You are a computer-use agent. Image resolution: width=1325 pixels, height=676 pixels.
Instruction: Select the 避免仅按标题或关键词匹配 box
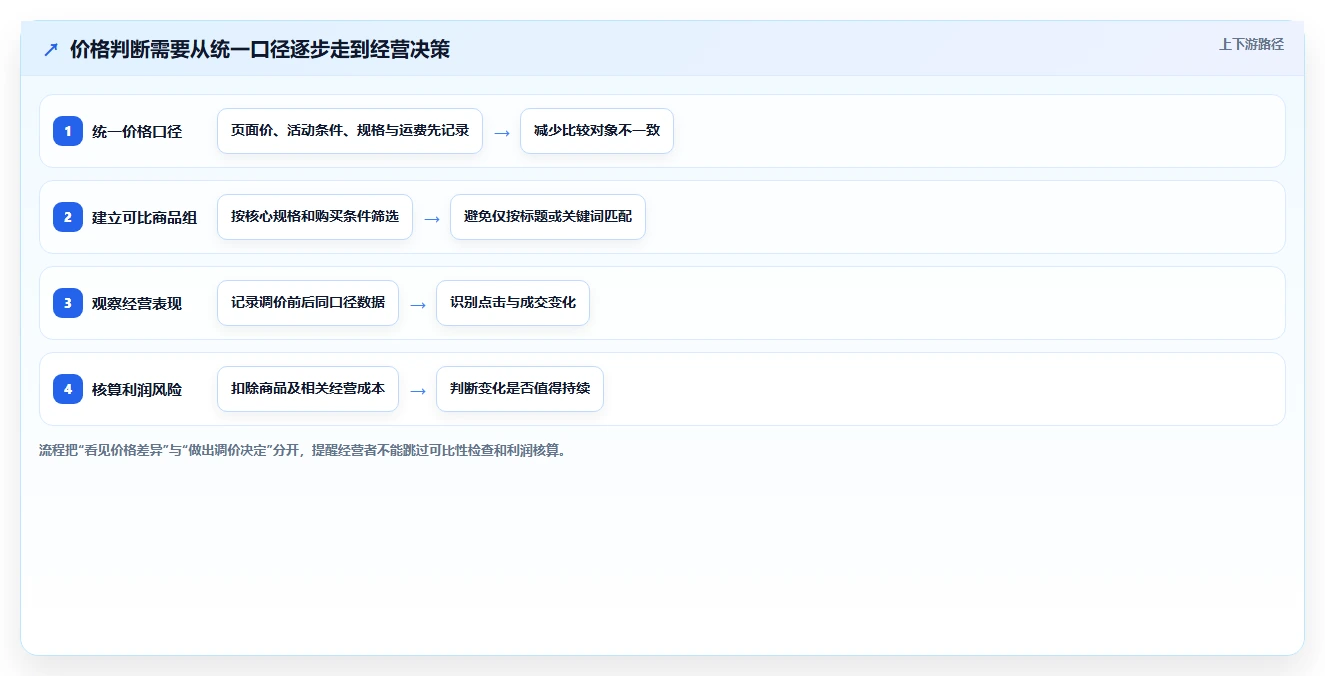[x=548, y=217]
